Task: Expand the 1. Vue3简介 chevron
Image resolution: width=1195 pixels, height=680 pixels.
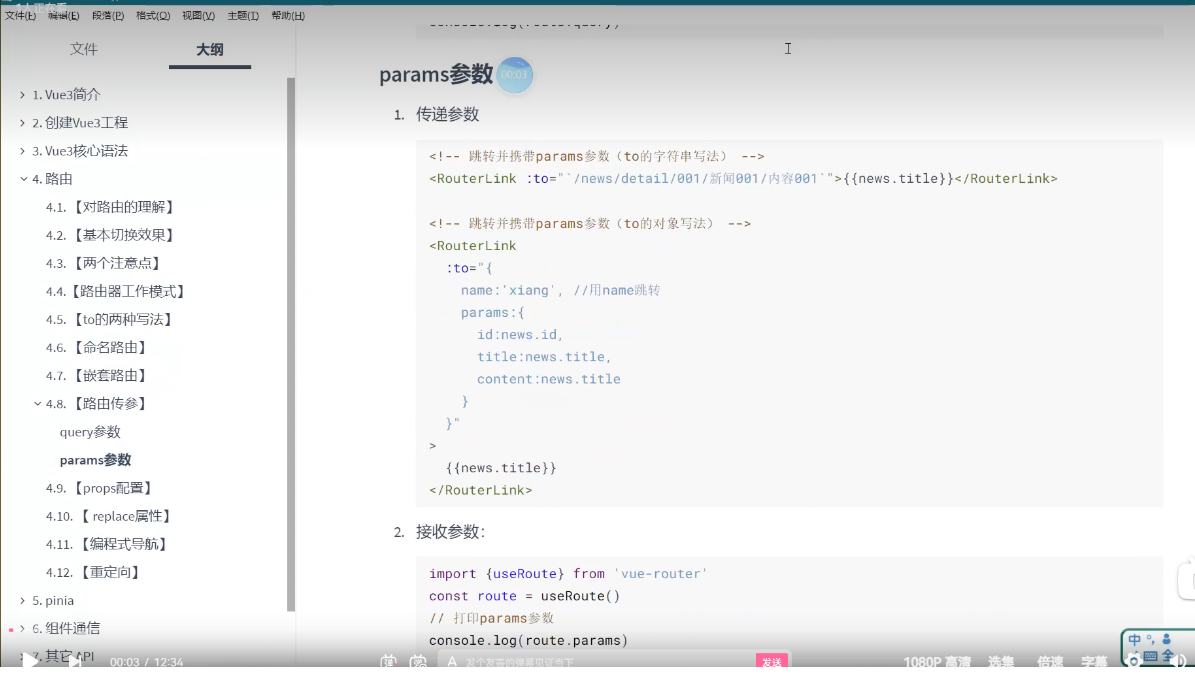Action: click(22, 95)
